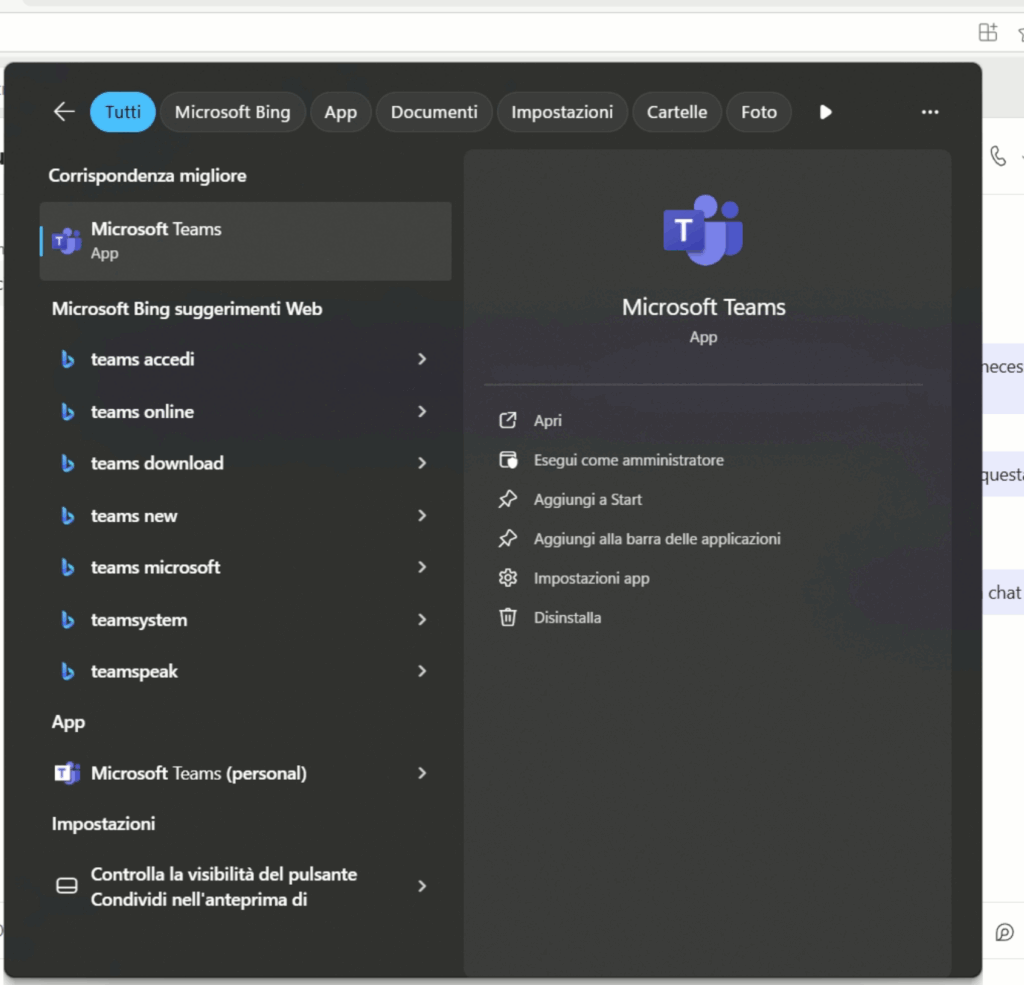Open the Impostazioni filter tab
The width and height of the screenshot is (1024, 985).
pos(562,112)
